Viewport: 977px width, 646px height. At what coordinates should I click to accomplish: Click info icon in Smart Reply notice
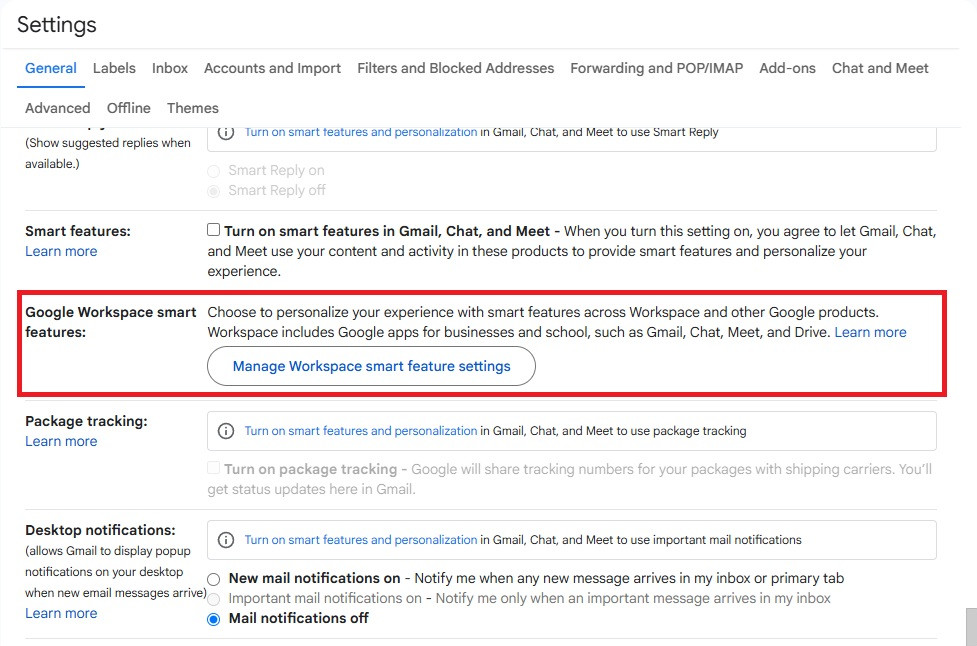coord(226,132)
